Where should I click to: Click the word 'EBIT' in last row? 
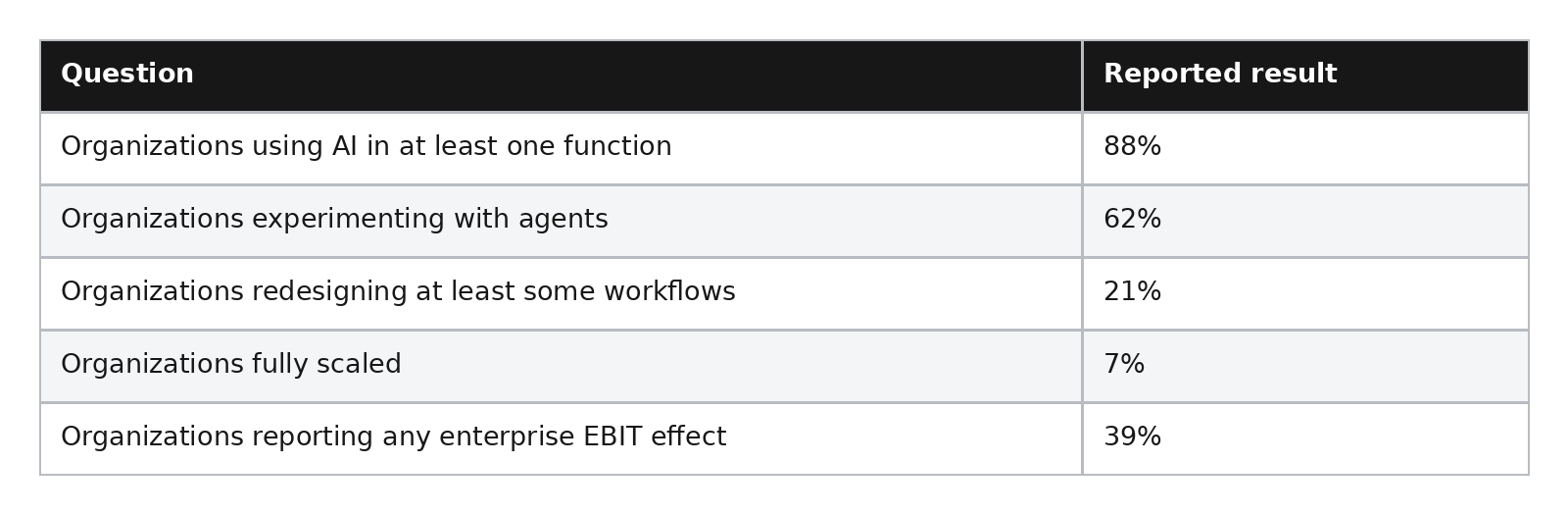click(613, 437)
